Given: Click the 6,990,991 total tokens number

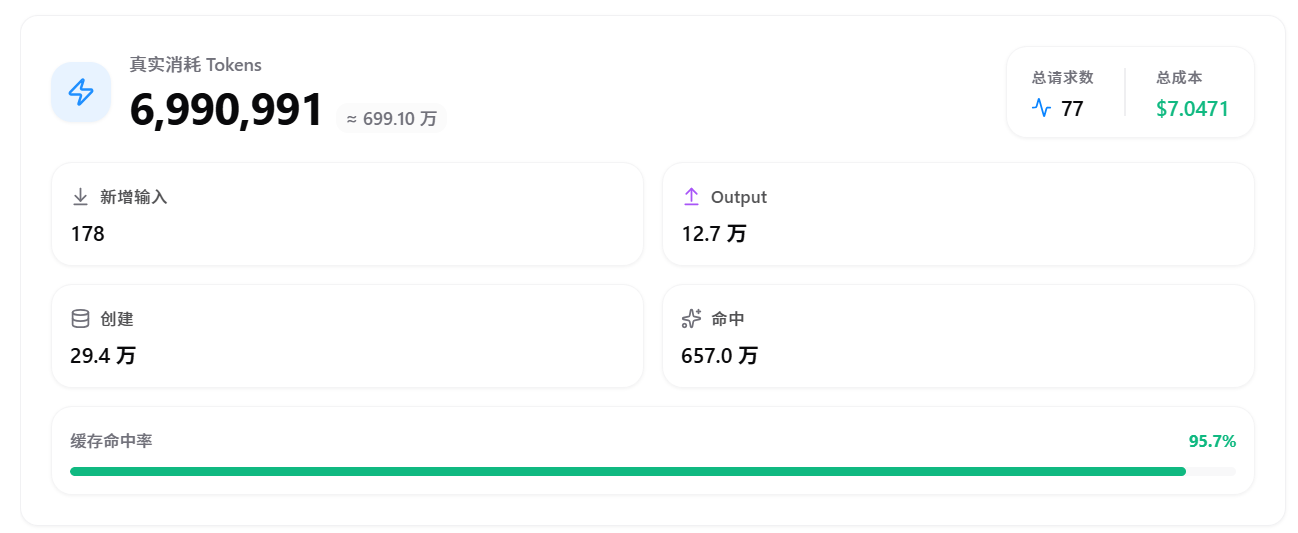Looking at the screenshot, I should [x=227, y=110].
